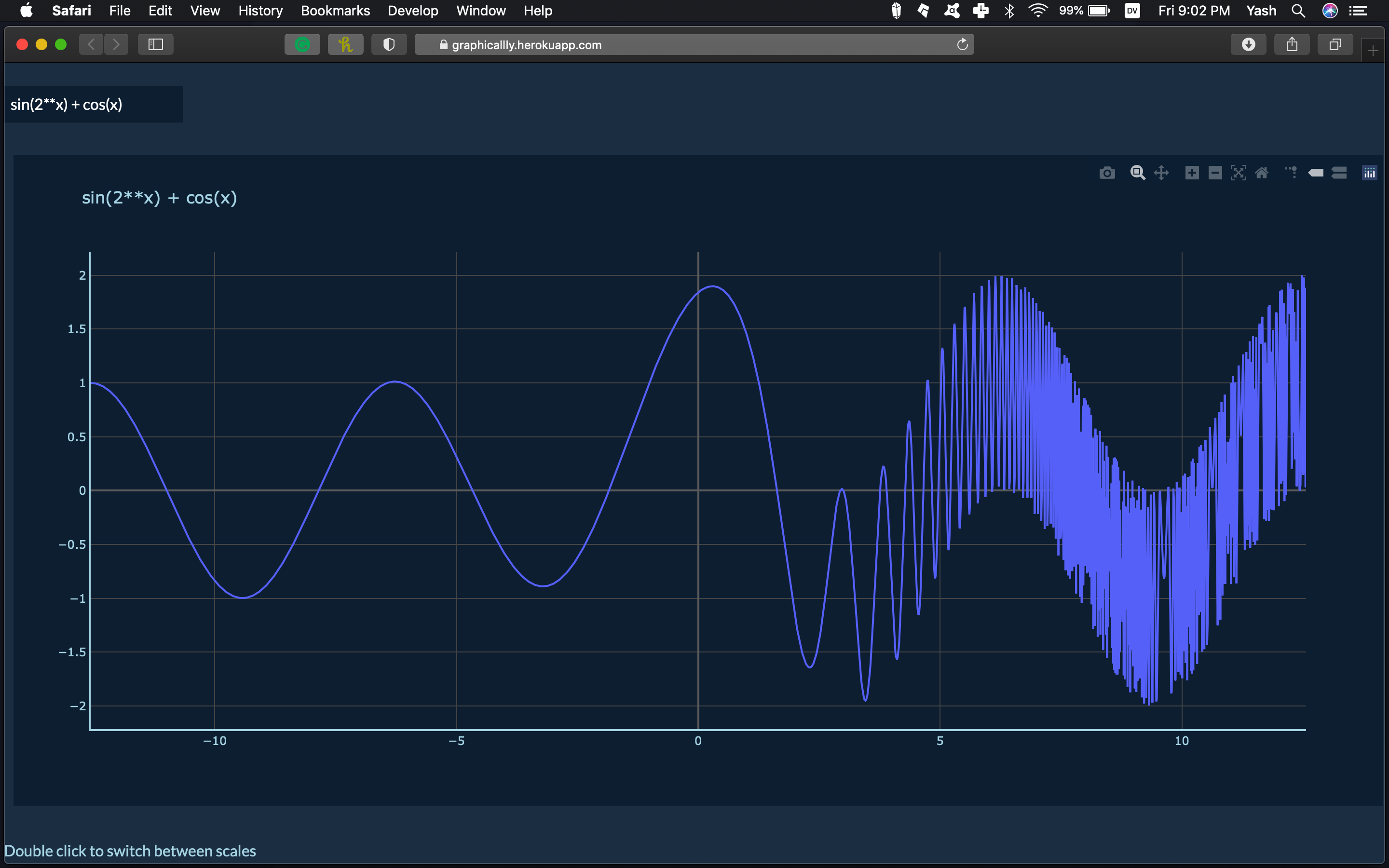Click the 'Double click to switch between scales' text

[x=130, y=851]
